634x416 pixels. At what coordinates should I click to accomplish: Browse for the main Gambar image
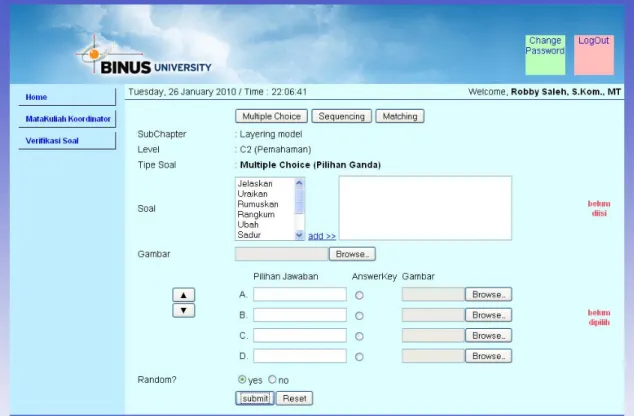point(352,254)
